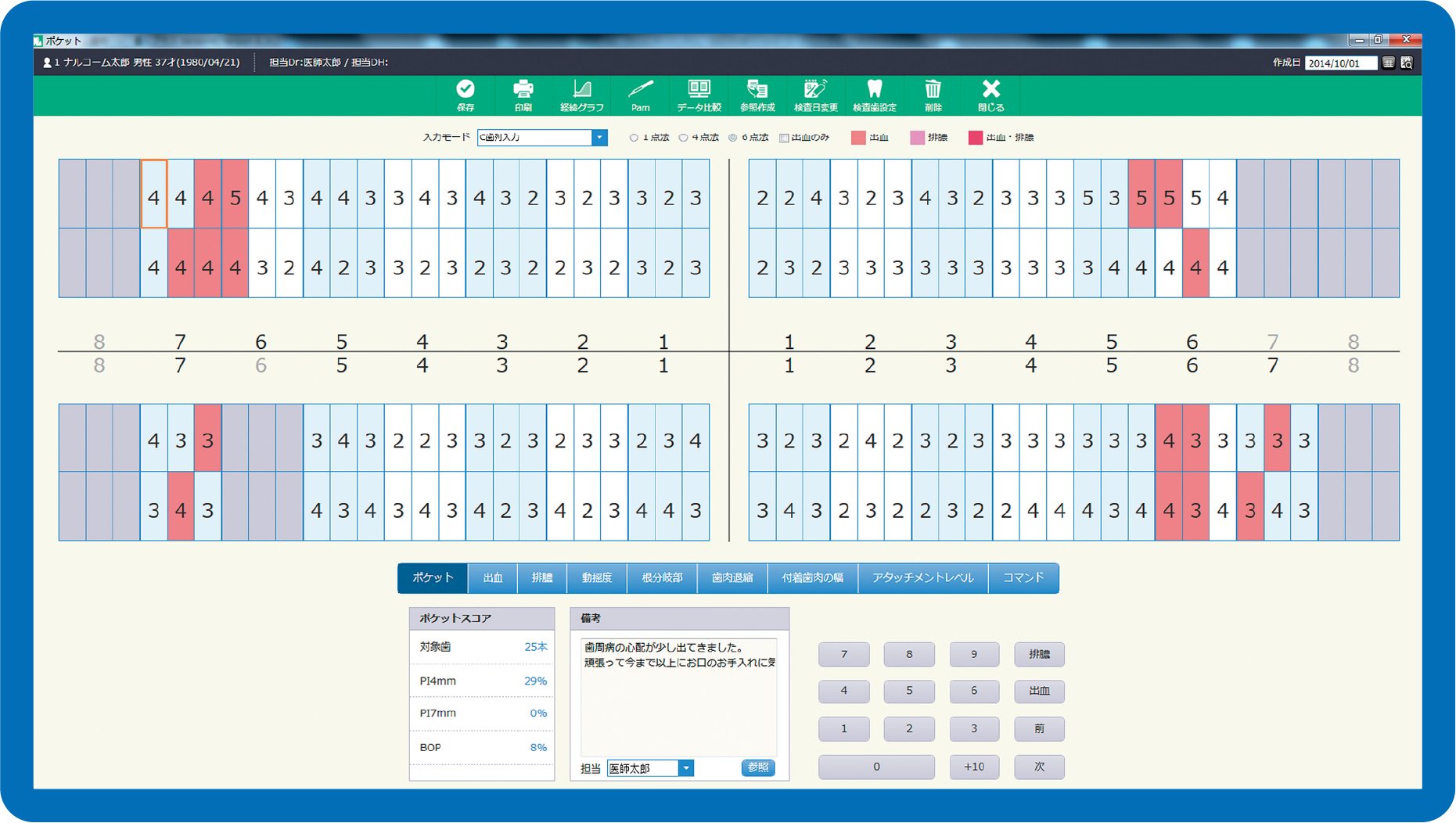Expand the 担当 医師太郎 dropdown
The height and width of the screenshot is (823, 1456).
[x=685, y=768]
